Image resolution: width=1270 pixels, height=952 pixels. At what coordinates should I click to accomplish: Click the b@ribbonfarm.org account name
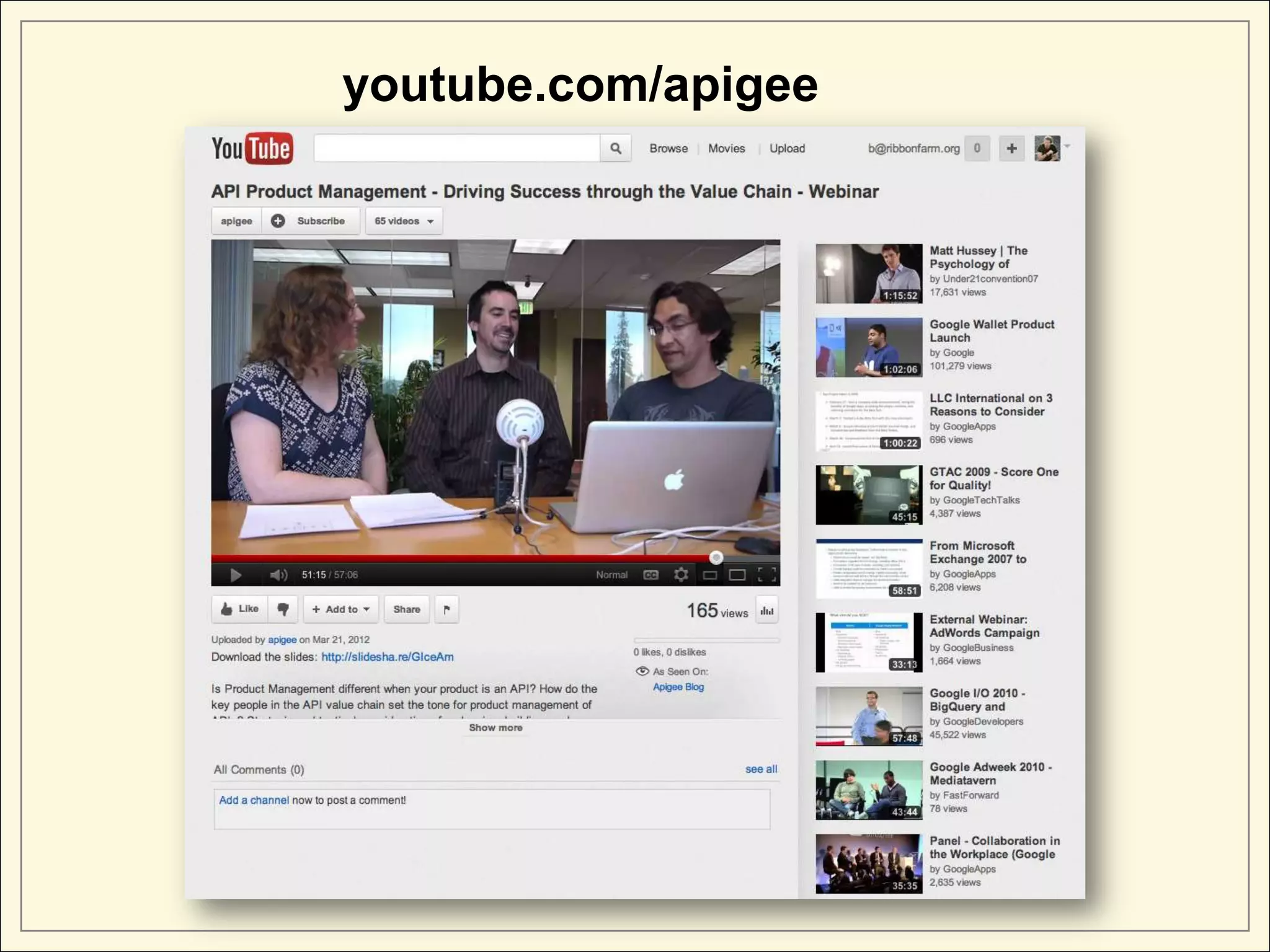[913, 149]
